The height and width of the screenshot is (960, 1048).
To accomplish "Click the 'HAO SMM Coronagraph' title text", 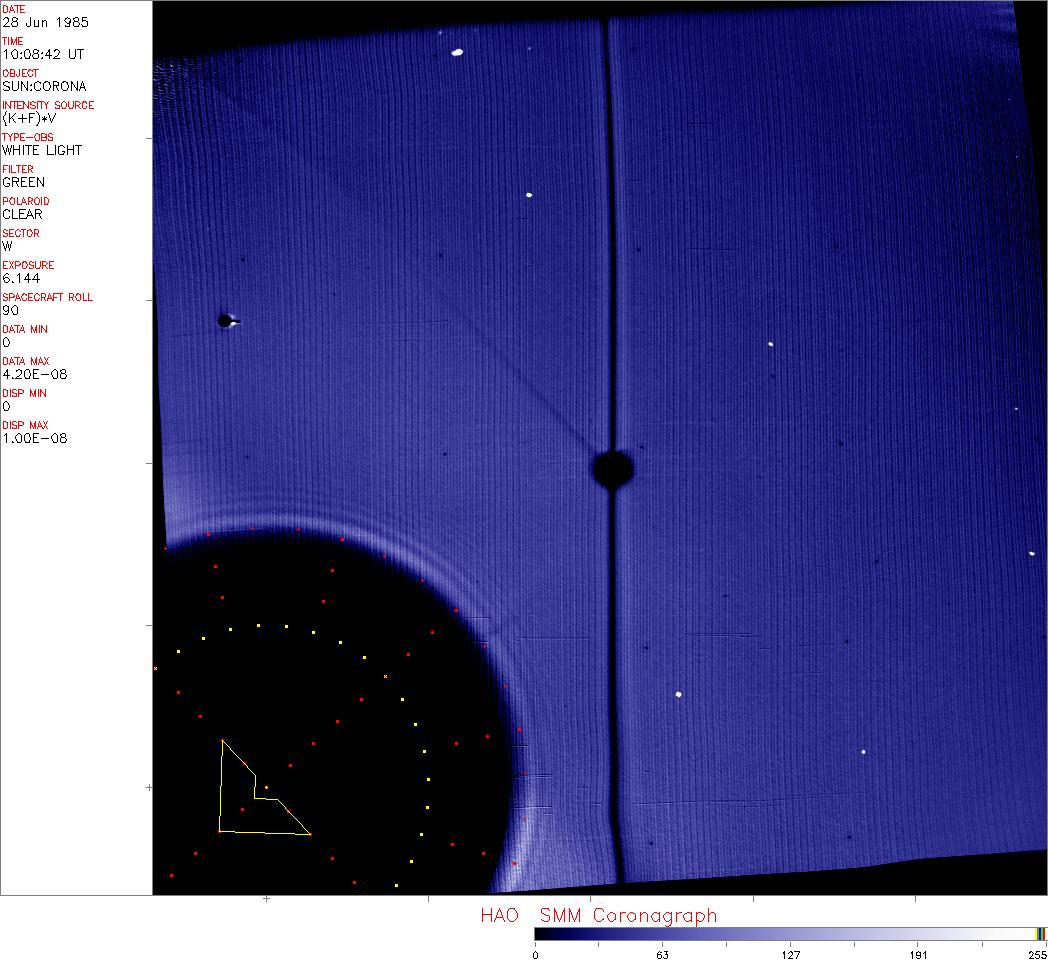I will 598,915.
